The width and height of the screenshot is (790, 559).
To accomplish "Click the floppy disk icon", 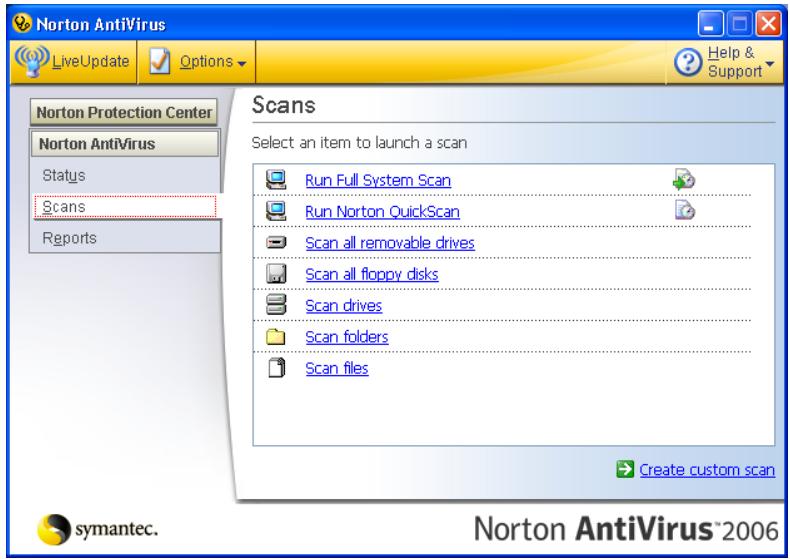I will pos(276,274).
